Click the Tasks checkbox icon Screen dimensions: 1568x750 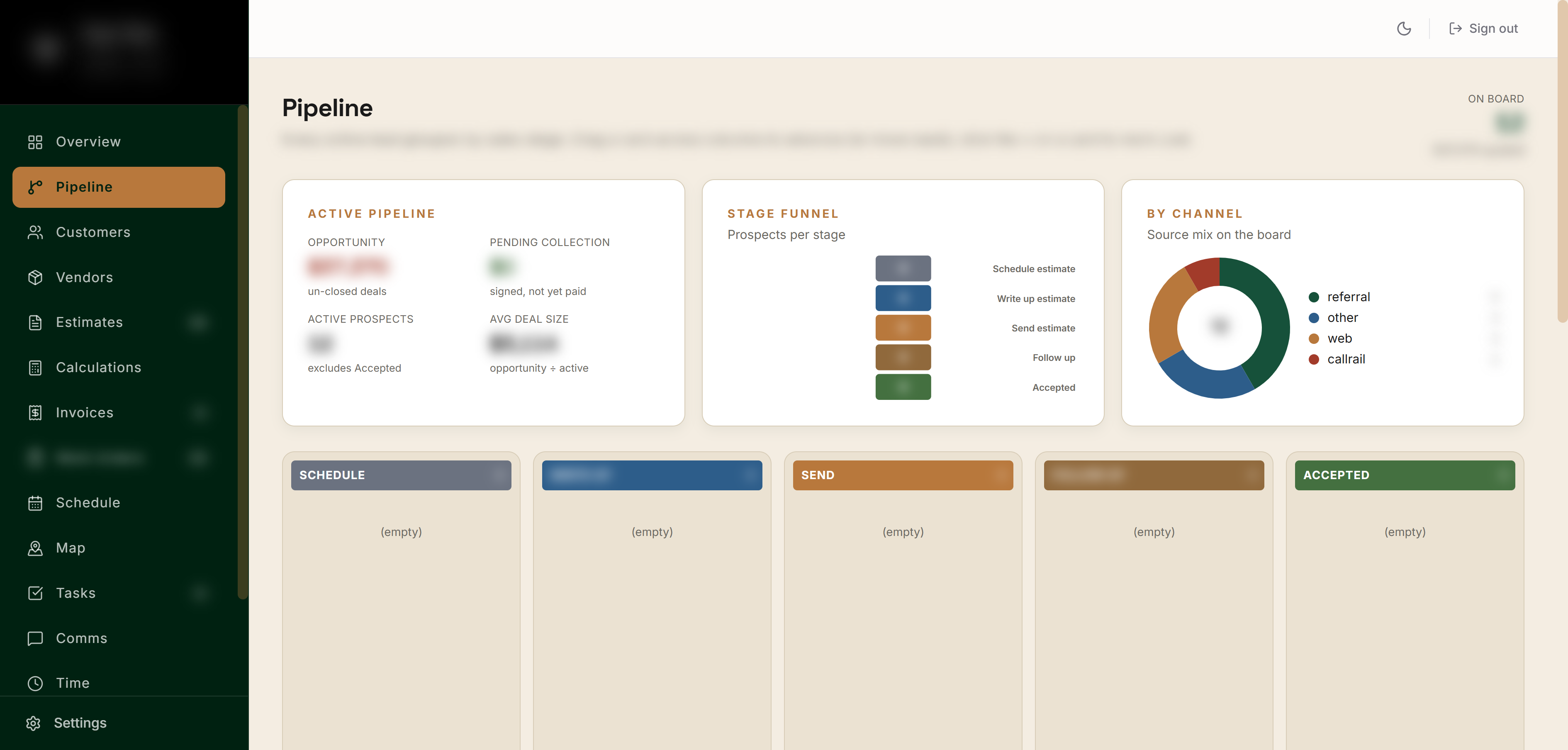[35, 592]
